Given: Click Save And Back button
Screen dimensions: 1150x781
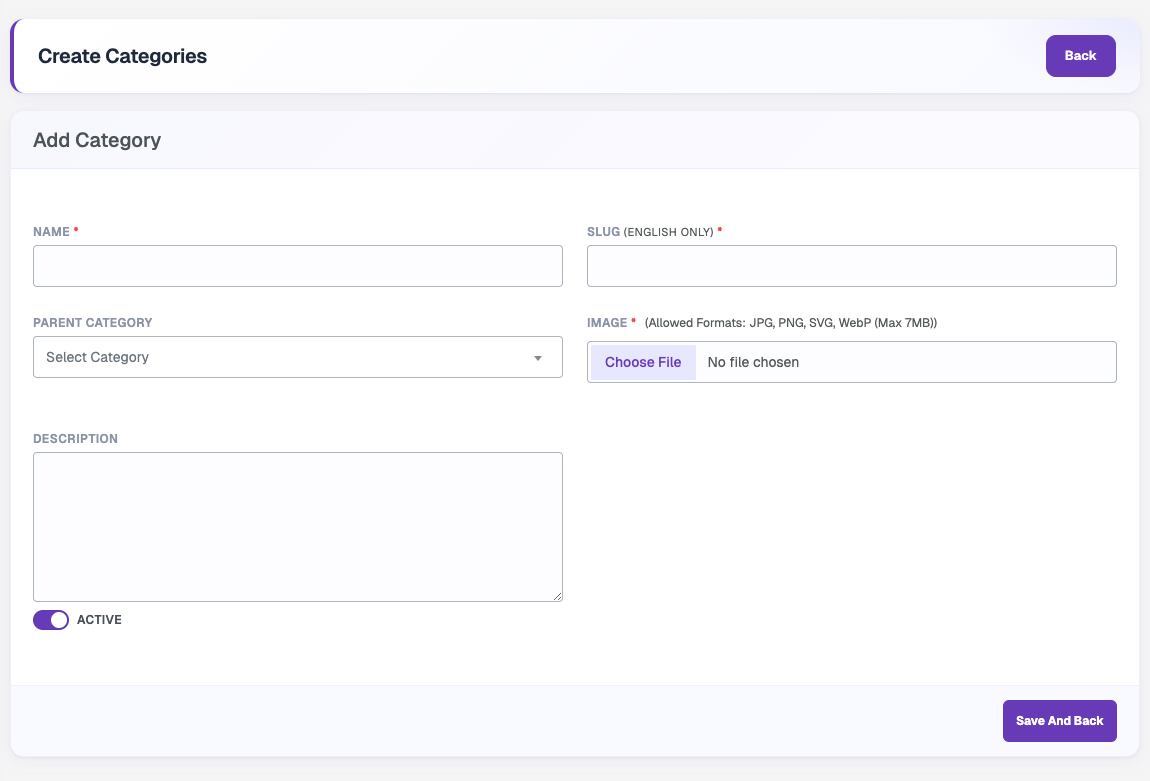Looking at the screenshot, I should pyautogui.click(x=1059, y=721).
